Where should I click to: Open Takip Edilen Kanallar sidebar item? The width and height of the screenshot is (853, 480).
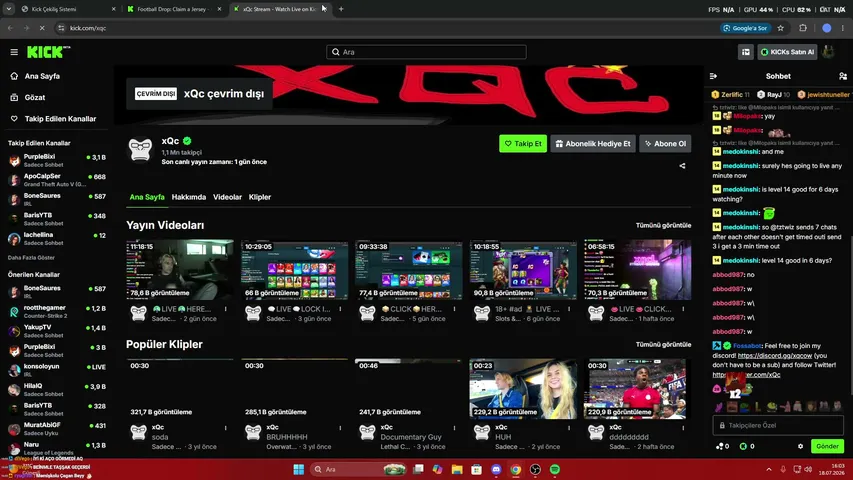pos(60,119)
